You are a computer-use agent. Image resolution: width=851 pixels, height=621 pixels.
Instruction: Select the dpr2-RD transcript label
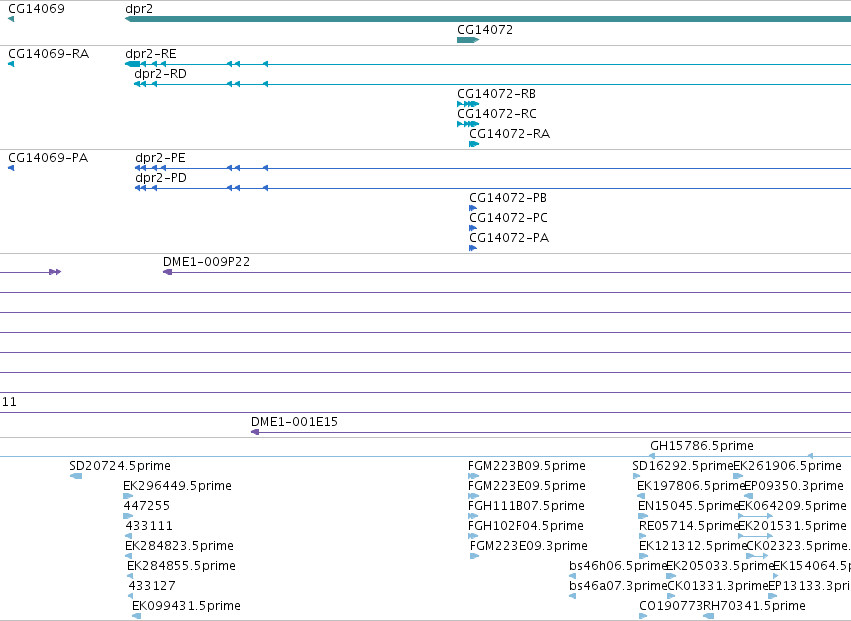pos(160,74)
